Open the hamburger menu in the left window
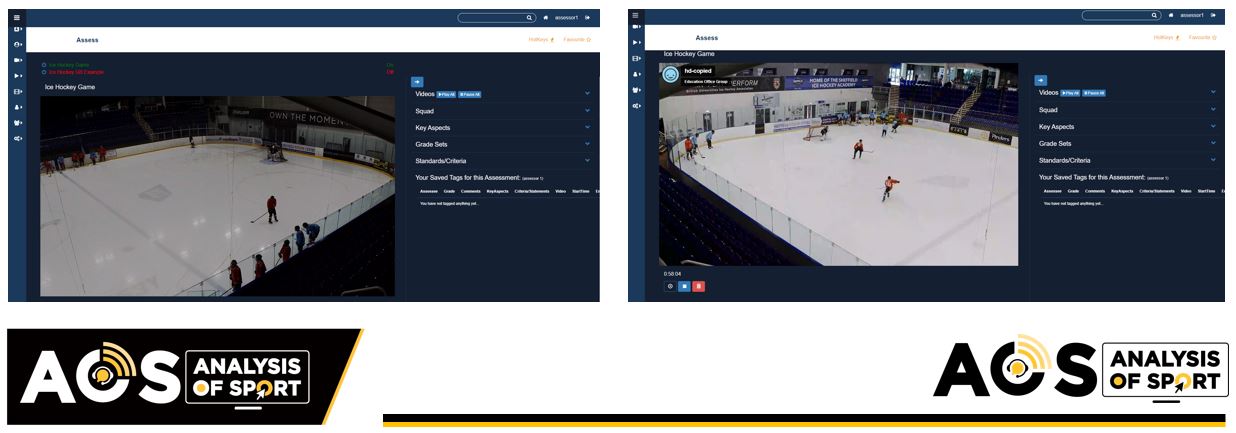 tap(17, 17)
